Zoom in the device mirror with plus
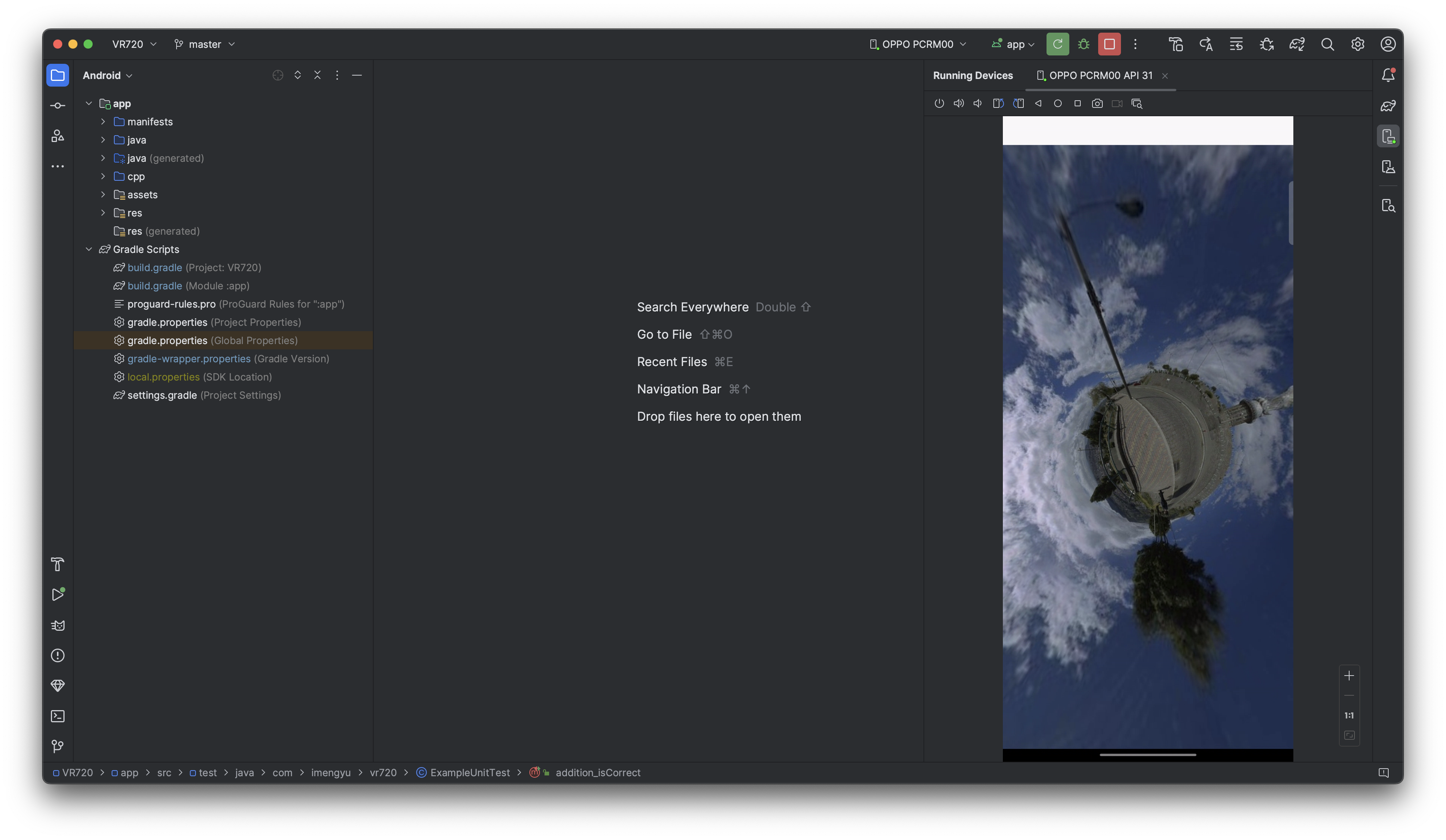 point(1348,675)
